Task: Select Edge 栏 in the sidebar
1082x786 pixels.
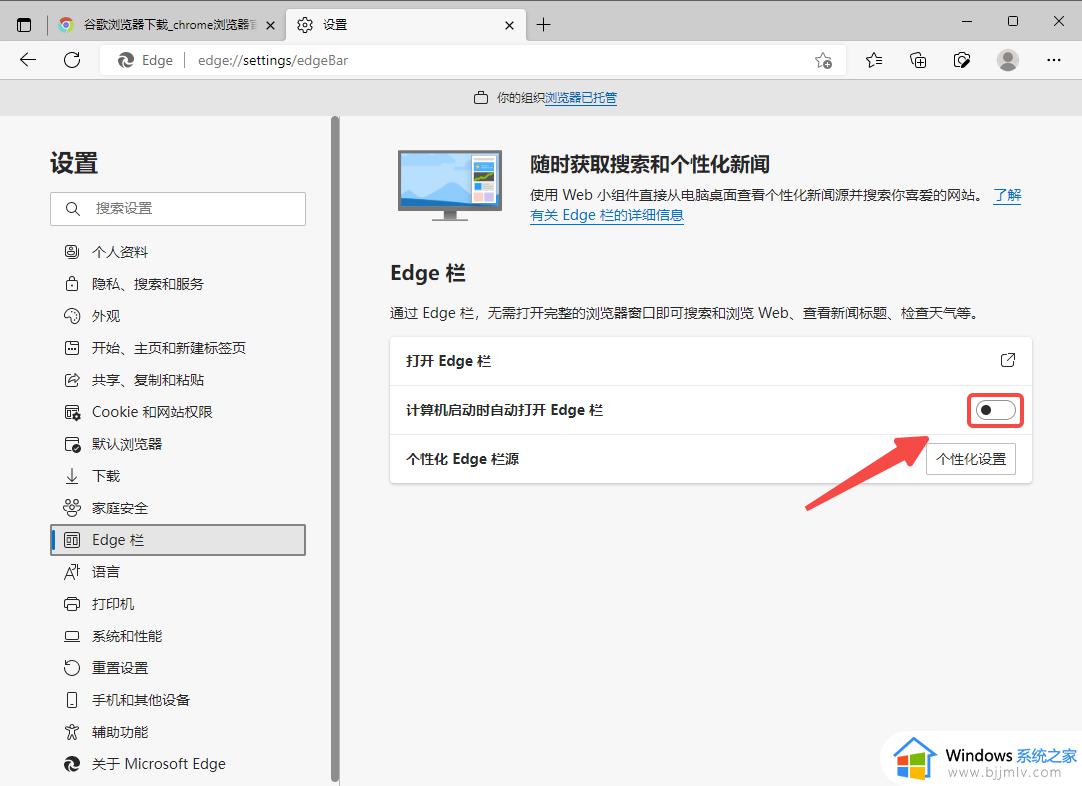Action: coord(178,540)
